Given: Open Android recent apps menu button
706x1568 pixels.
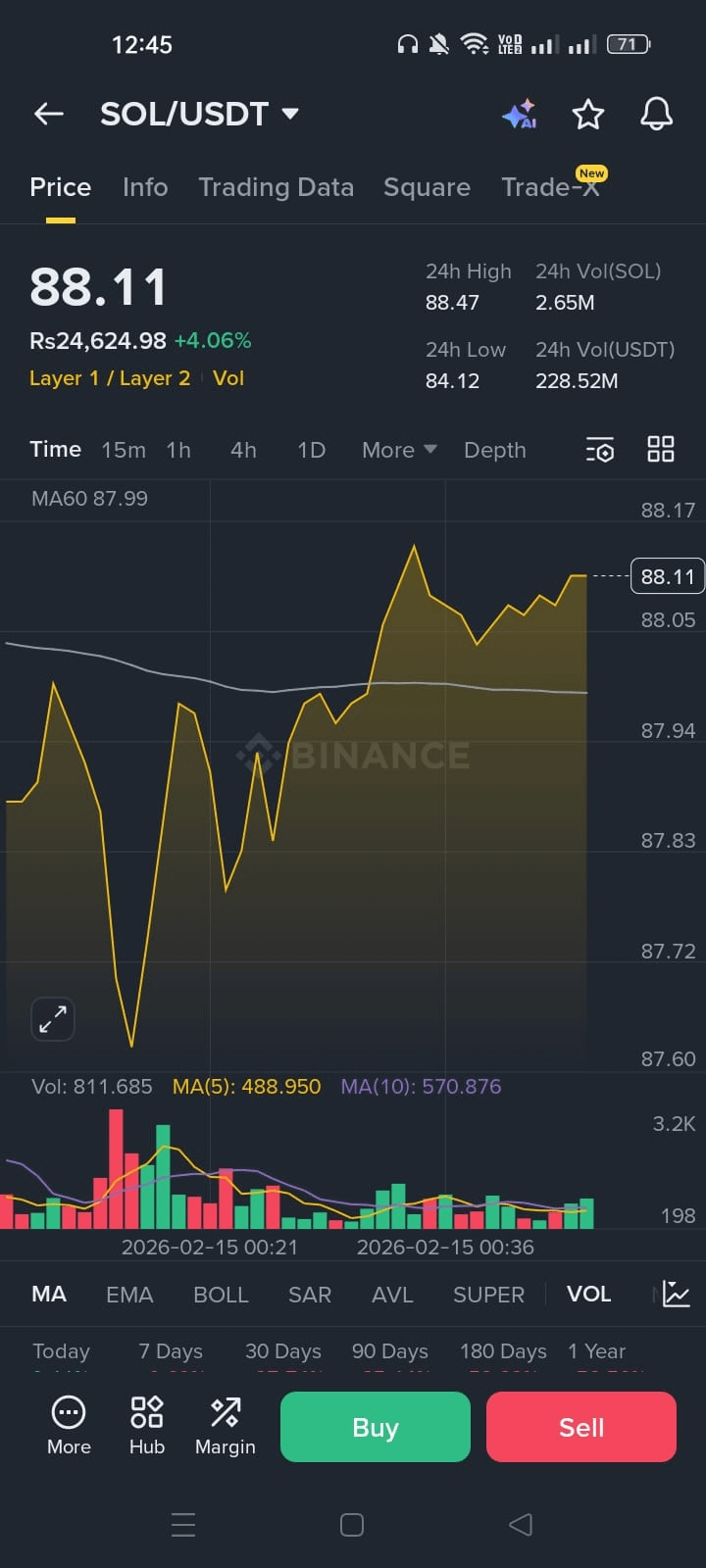Looking at the screenshot, I should coord(183,1525).
